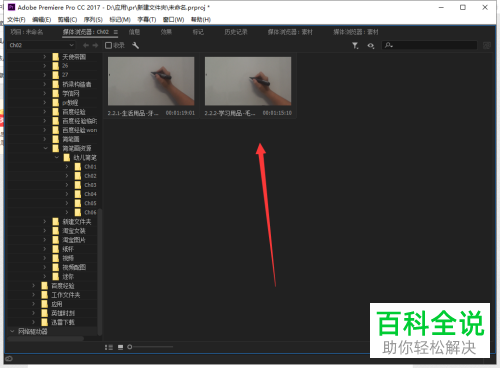This screenshot has width=500, height=368.
Task: Click the folder icon for 学信网
Action: tap(56, 93)
